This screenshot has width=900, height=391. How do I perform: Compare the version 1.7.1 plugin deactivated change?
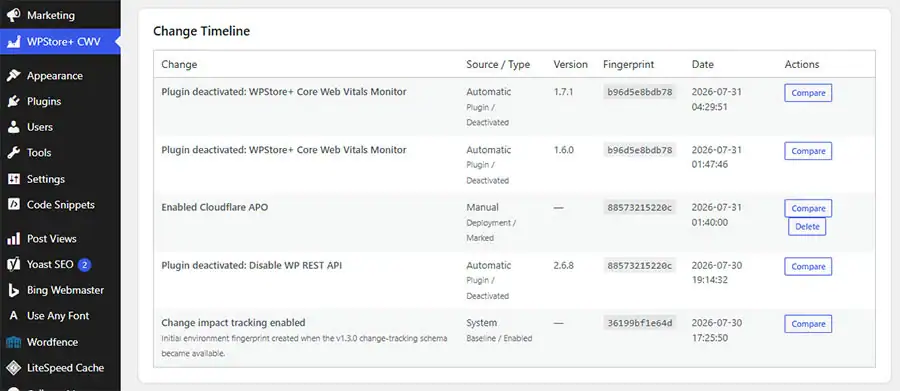coord(808,93)
